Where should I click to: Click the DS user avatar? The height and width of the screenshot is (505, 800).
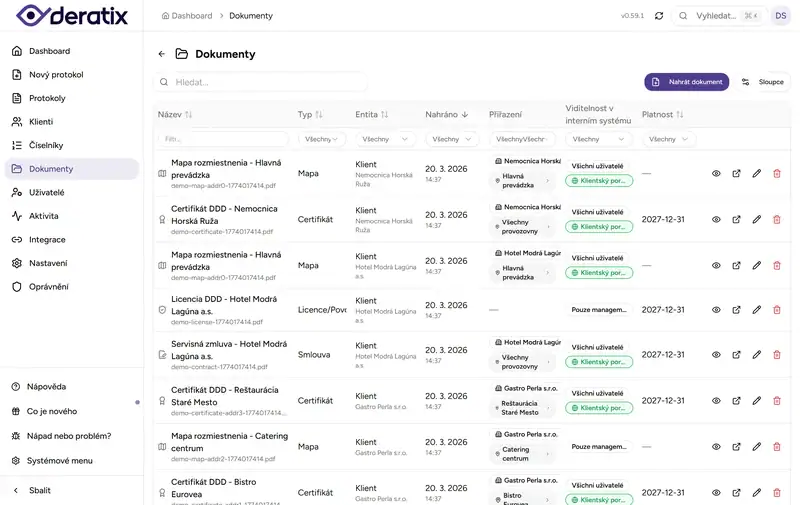779,16
